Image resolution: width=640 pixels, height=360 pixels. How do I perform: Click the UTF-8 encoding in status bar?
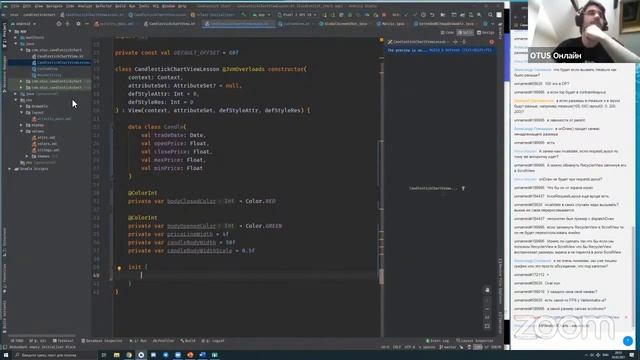pyautogui.click(x=409, y=347)
